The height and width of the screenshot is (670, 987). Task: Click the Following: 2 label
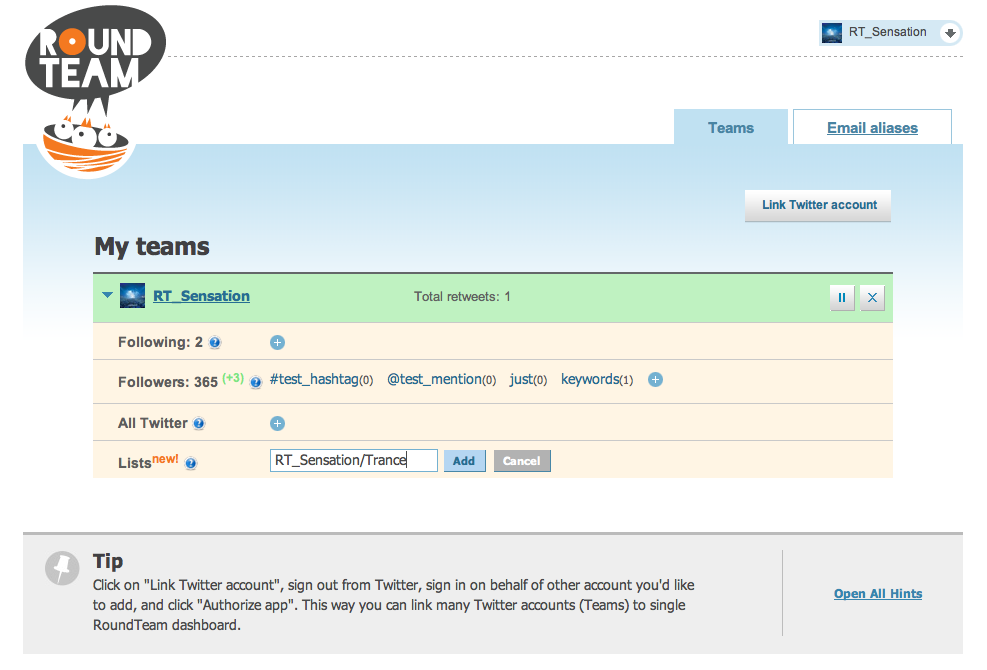(x=161, y=342)
